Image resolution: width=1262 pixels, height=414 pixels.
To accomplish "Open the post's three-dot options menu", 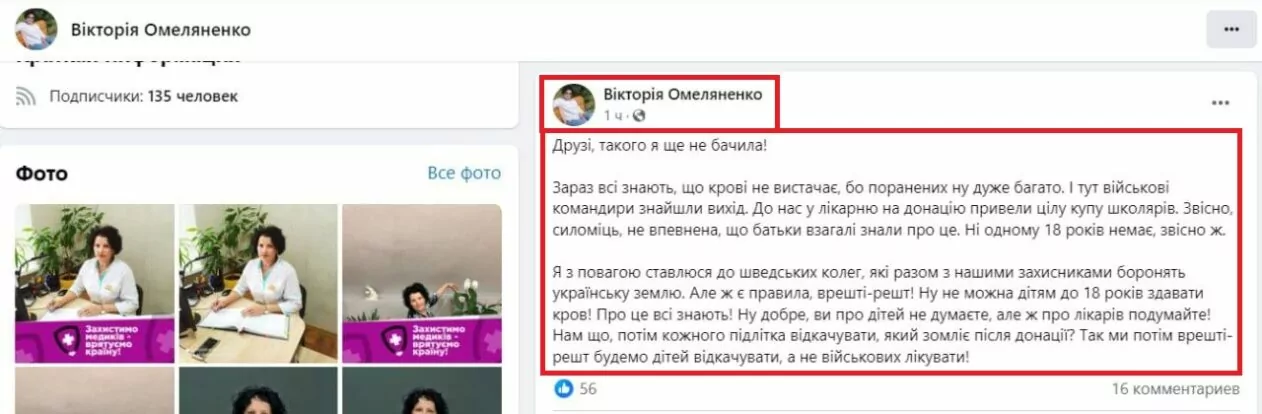I will click(1220, 103).
